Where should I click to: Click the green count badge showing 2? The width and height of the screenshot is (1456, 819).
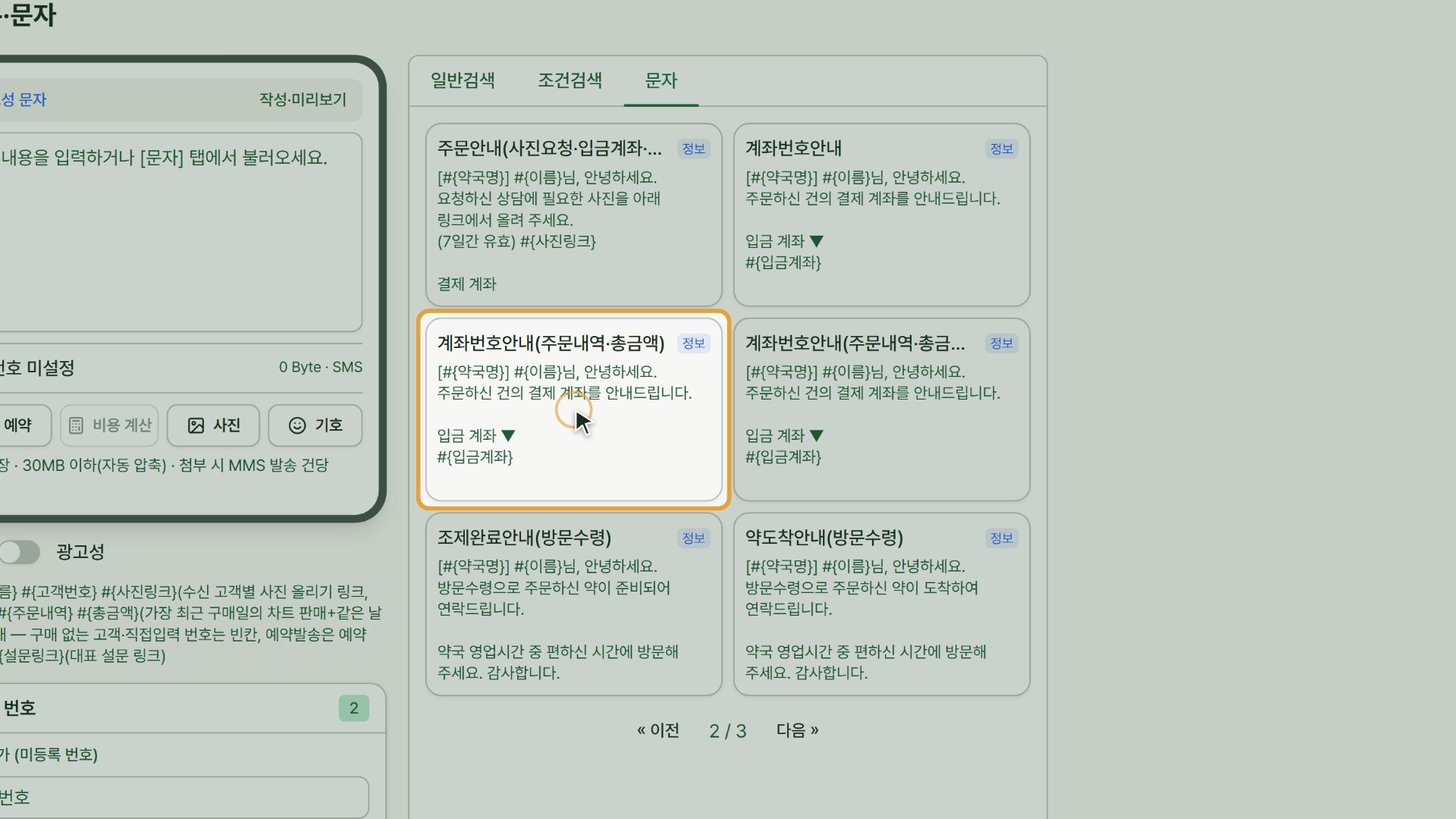click(x=353, y=708)
